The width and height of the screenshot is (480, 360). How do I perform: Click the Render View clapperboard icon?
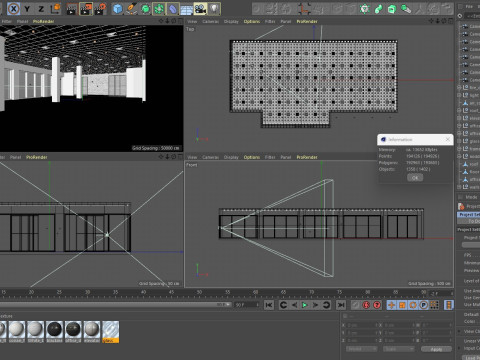click(x=71, y=9)
